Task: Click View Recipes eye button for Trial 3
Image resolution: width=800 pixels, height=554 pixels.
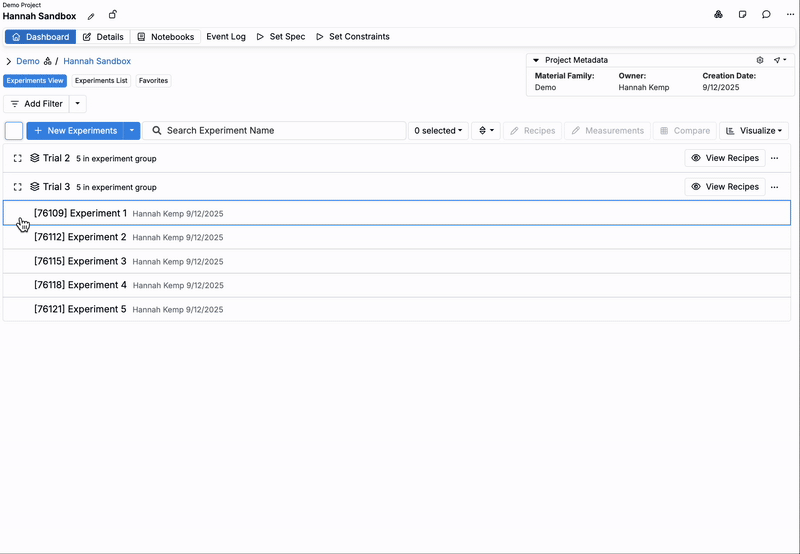Action: click(x=725, y=187)
